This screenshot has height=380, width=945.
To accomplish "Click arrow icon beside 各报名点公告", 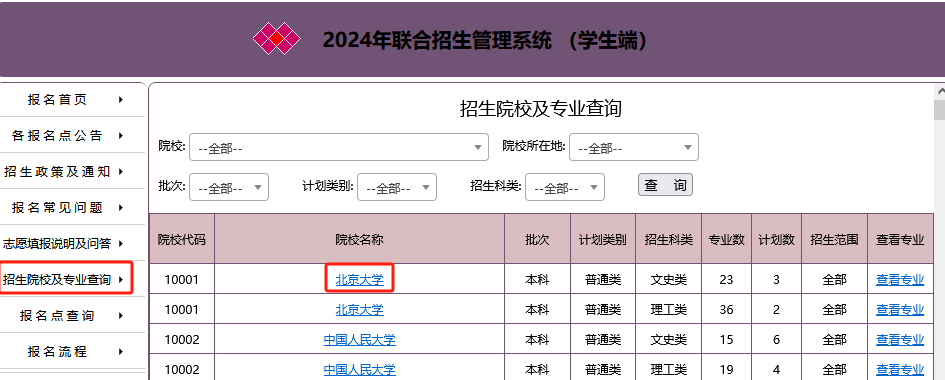I will 121,135.
